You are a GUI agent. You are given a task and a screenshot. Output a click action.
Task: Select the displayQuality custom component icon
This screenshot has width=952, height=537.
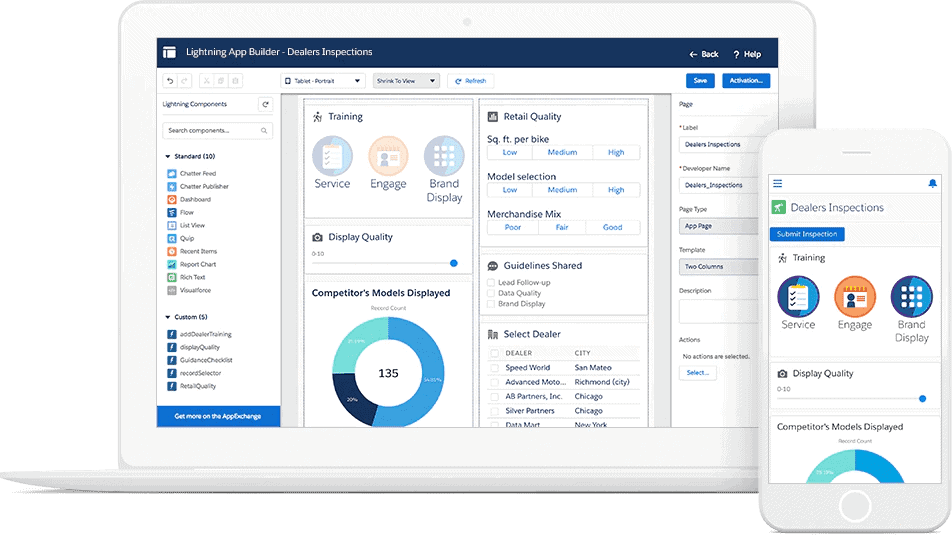tap(172, 347)
